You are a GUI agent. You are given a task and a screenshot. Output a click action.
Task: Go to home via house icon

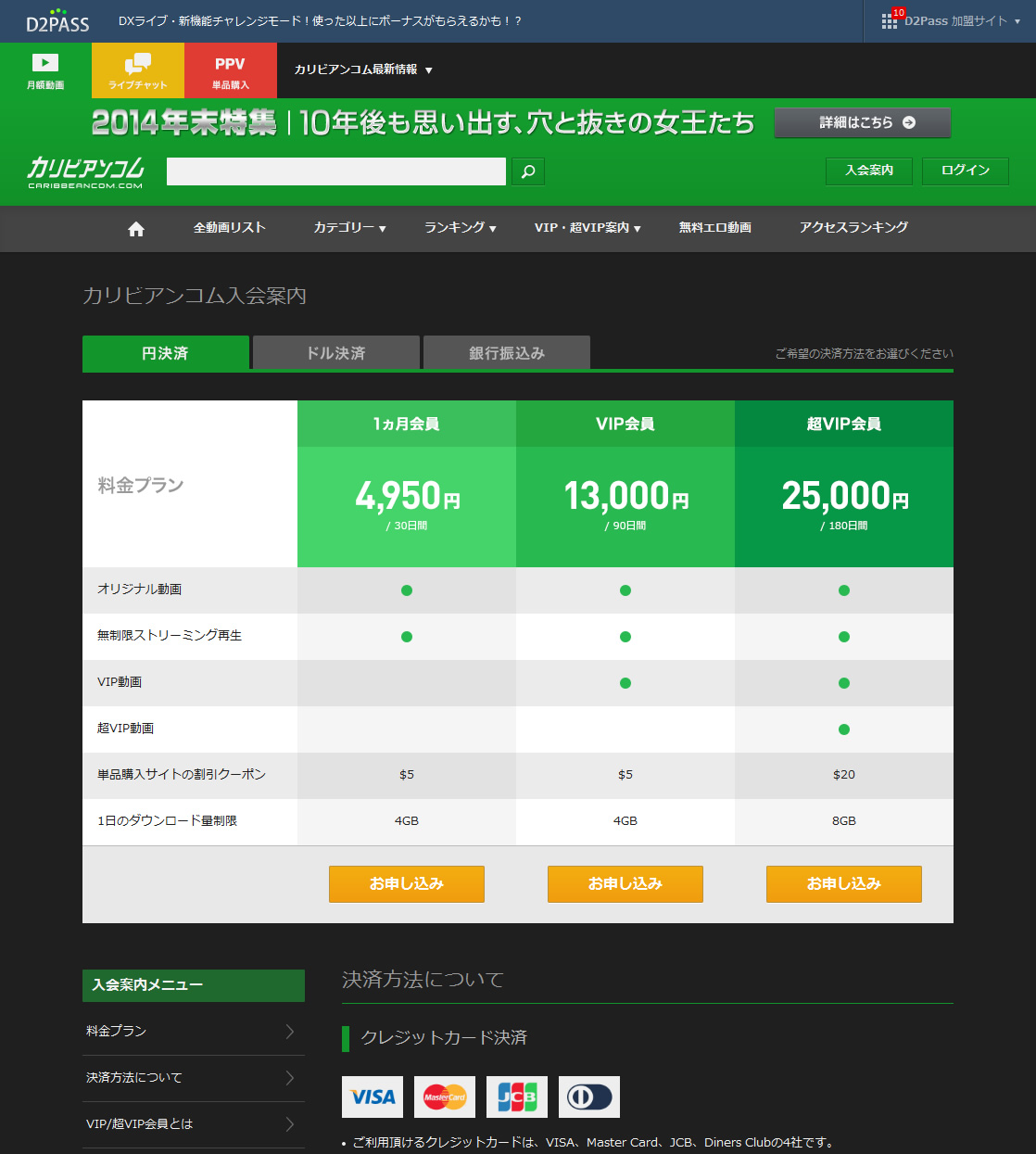click(x=136, y=229)
